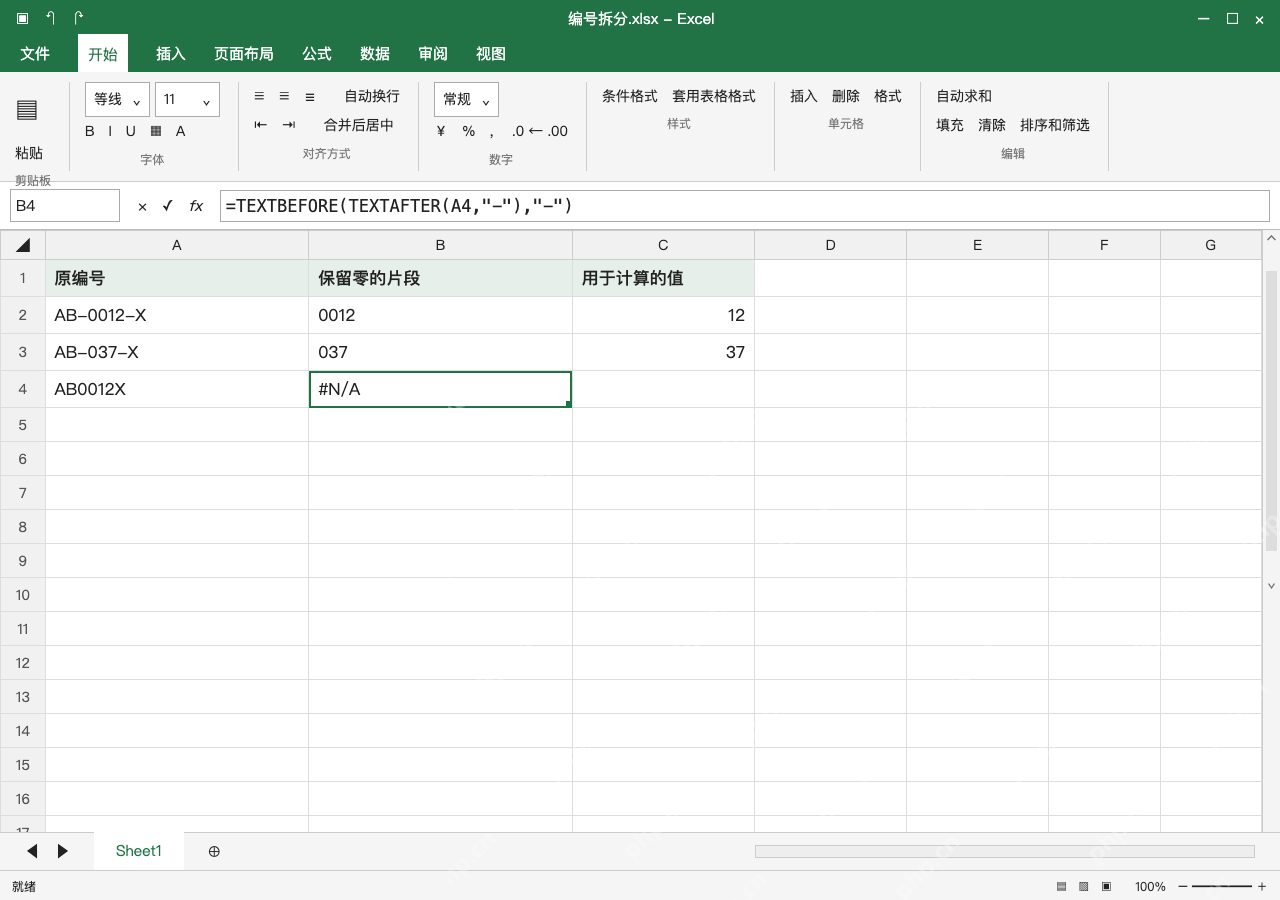Click the Name Box showing B4

click(65, 206)
